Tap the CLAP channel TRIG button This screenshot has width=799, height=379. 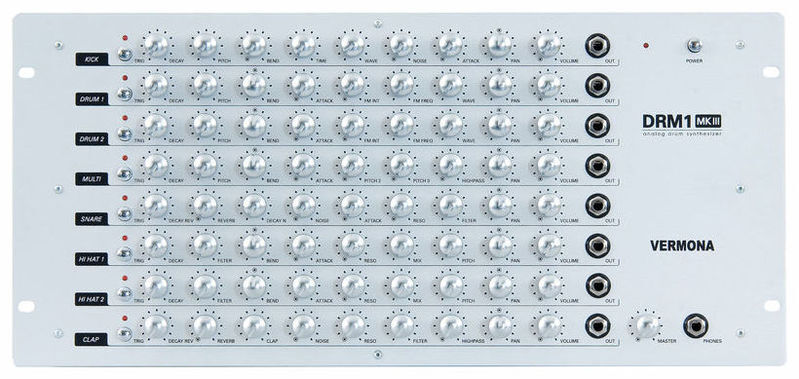[124, 334]
